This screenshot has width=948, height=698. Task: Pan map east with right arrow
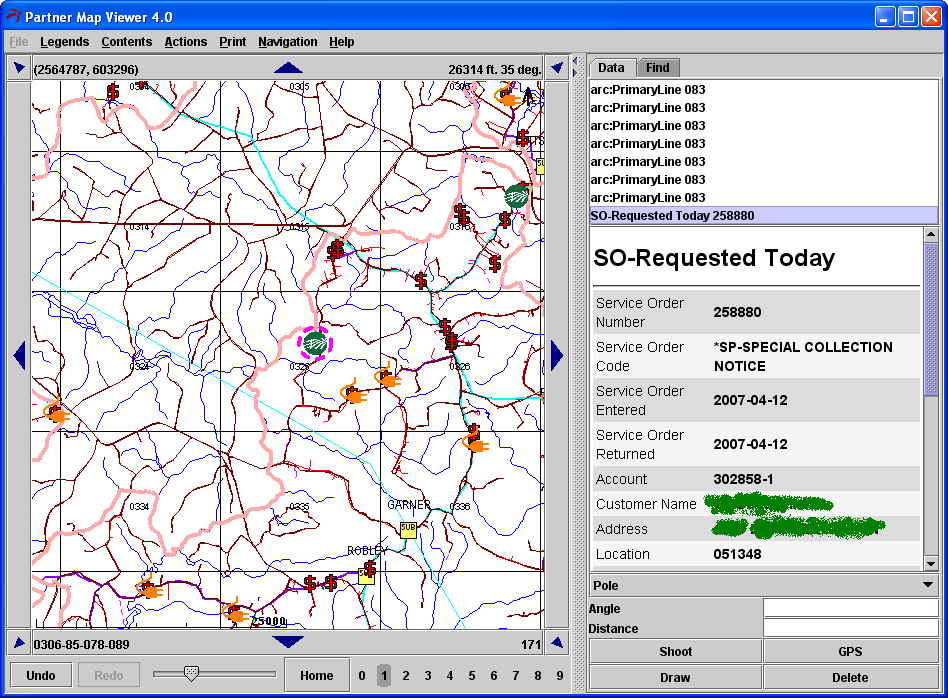(x=557, y=355)
